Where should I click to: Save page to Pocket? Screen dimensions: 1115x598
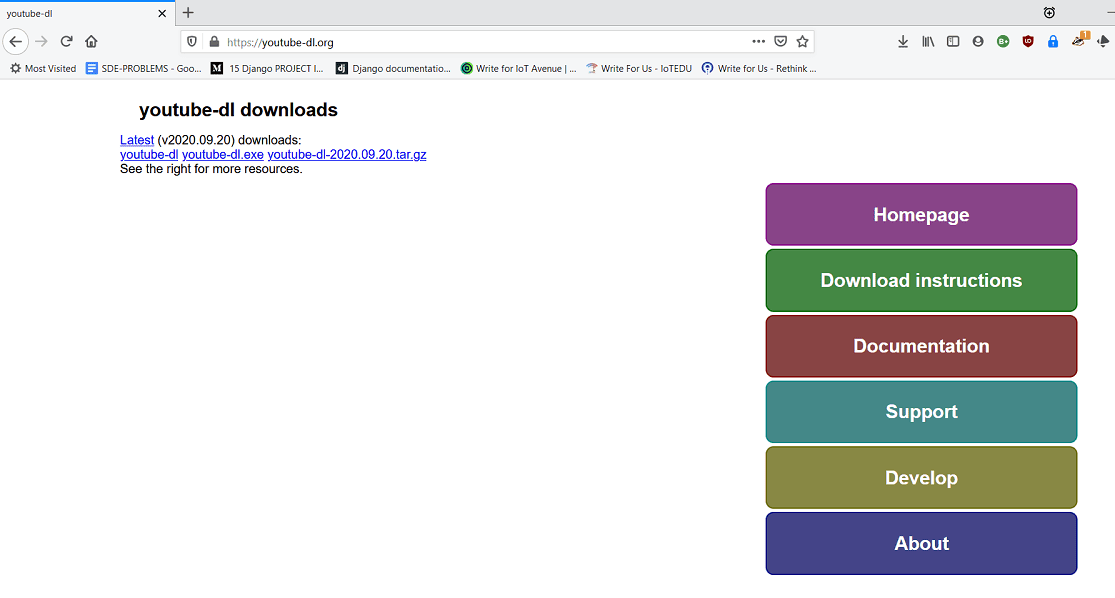pos(781,41)
